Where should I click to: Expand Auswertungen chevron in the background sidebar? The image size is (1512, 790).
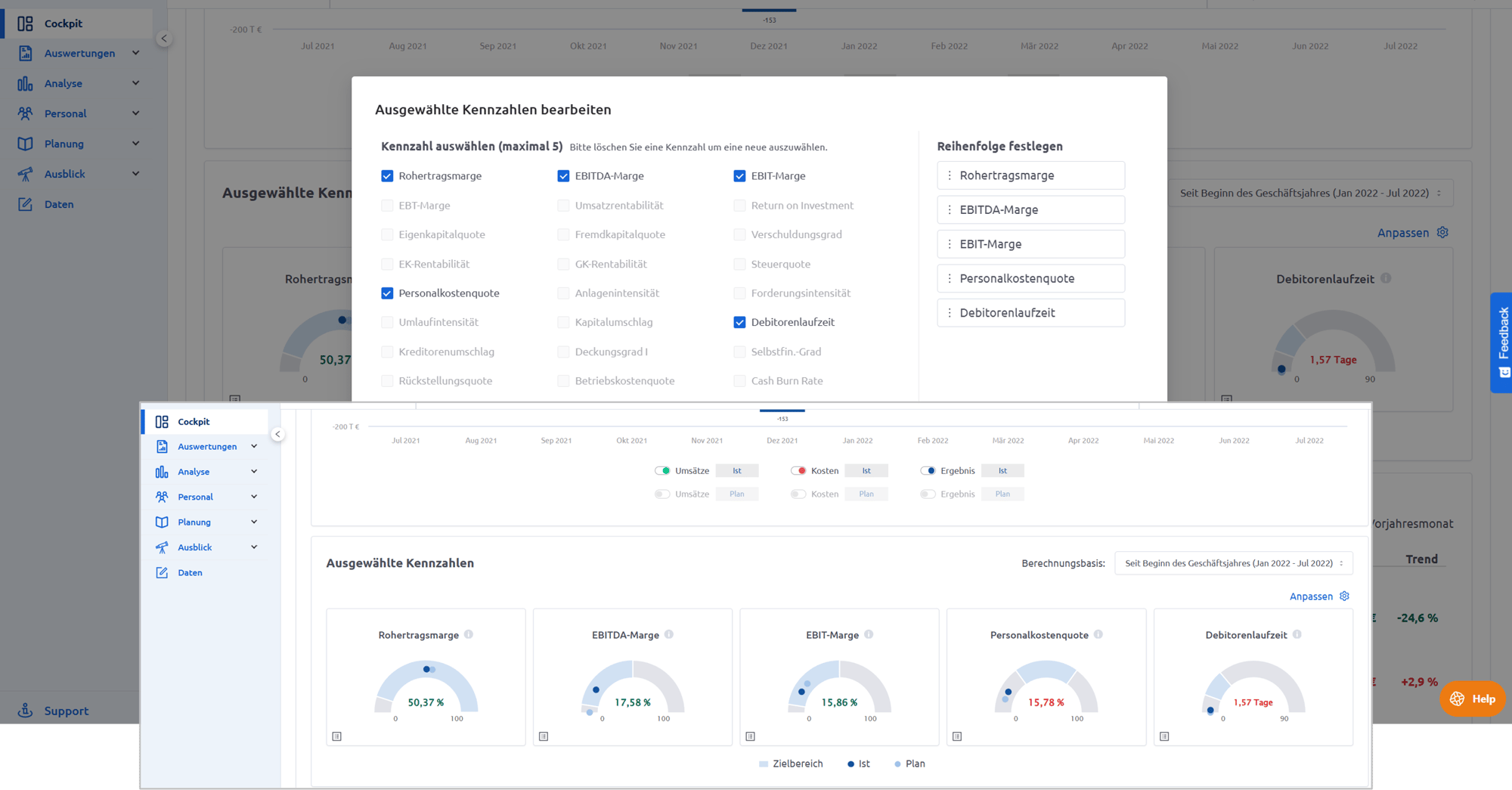click(136, 53)
